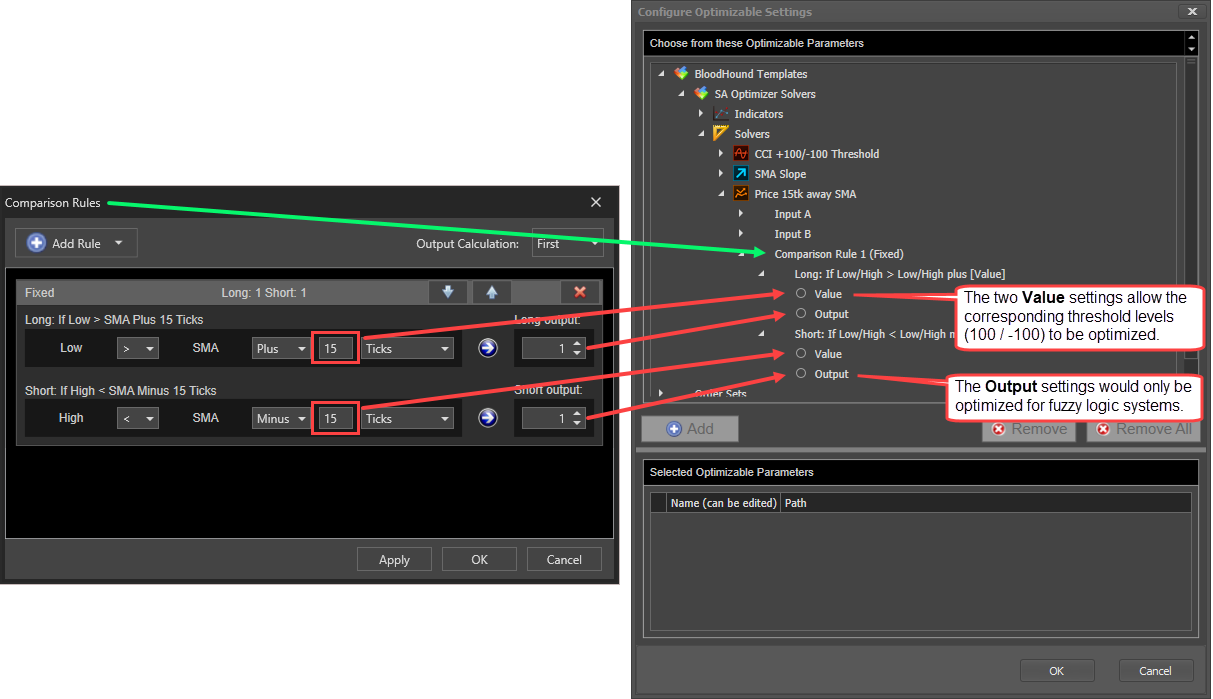The image size is (1213, 699).
Task: Move Fixed rule down with arrow icon
Action: point(448,292)
